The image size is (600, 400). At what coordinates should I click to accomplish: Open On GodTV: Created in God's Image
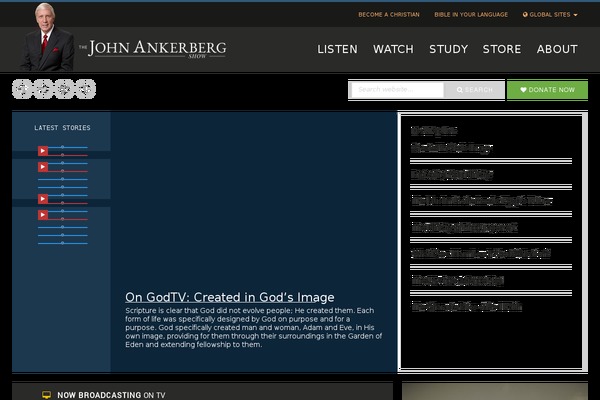click(x=230, y=297)
